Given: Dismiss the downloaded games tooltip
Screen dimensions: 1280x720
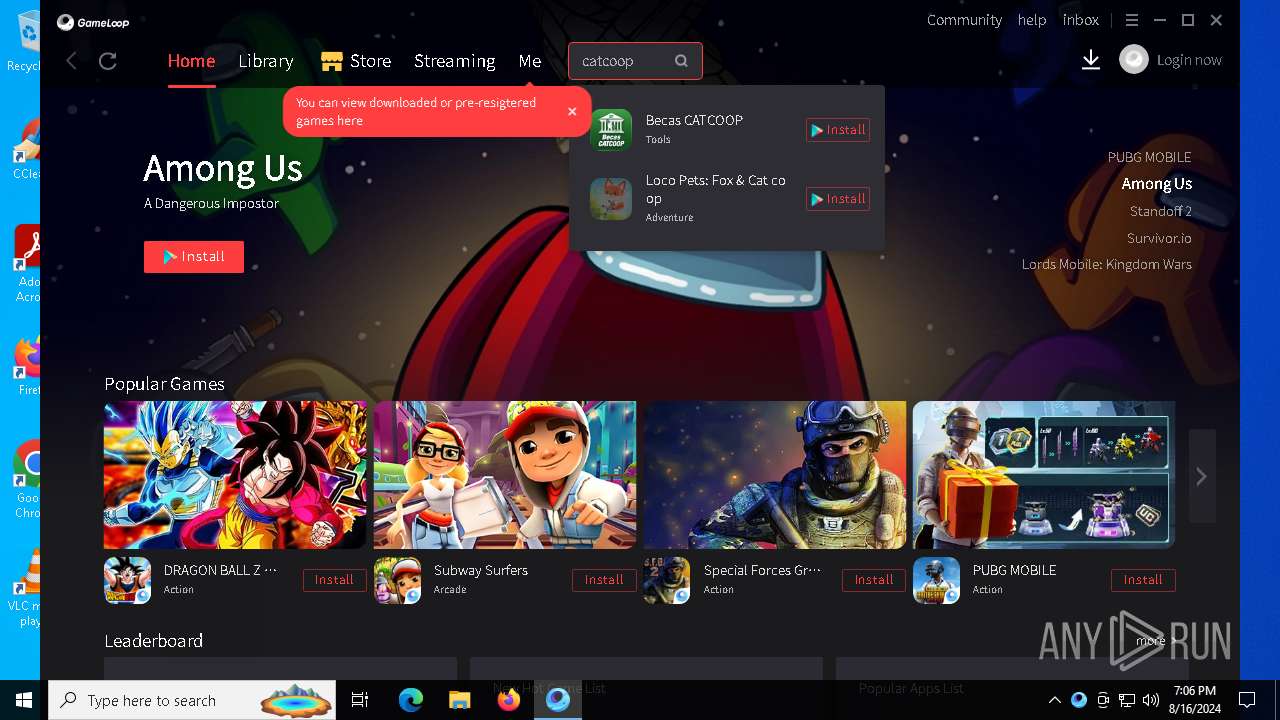Looking at the screenshot, I should [x=572, y=111].
